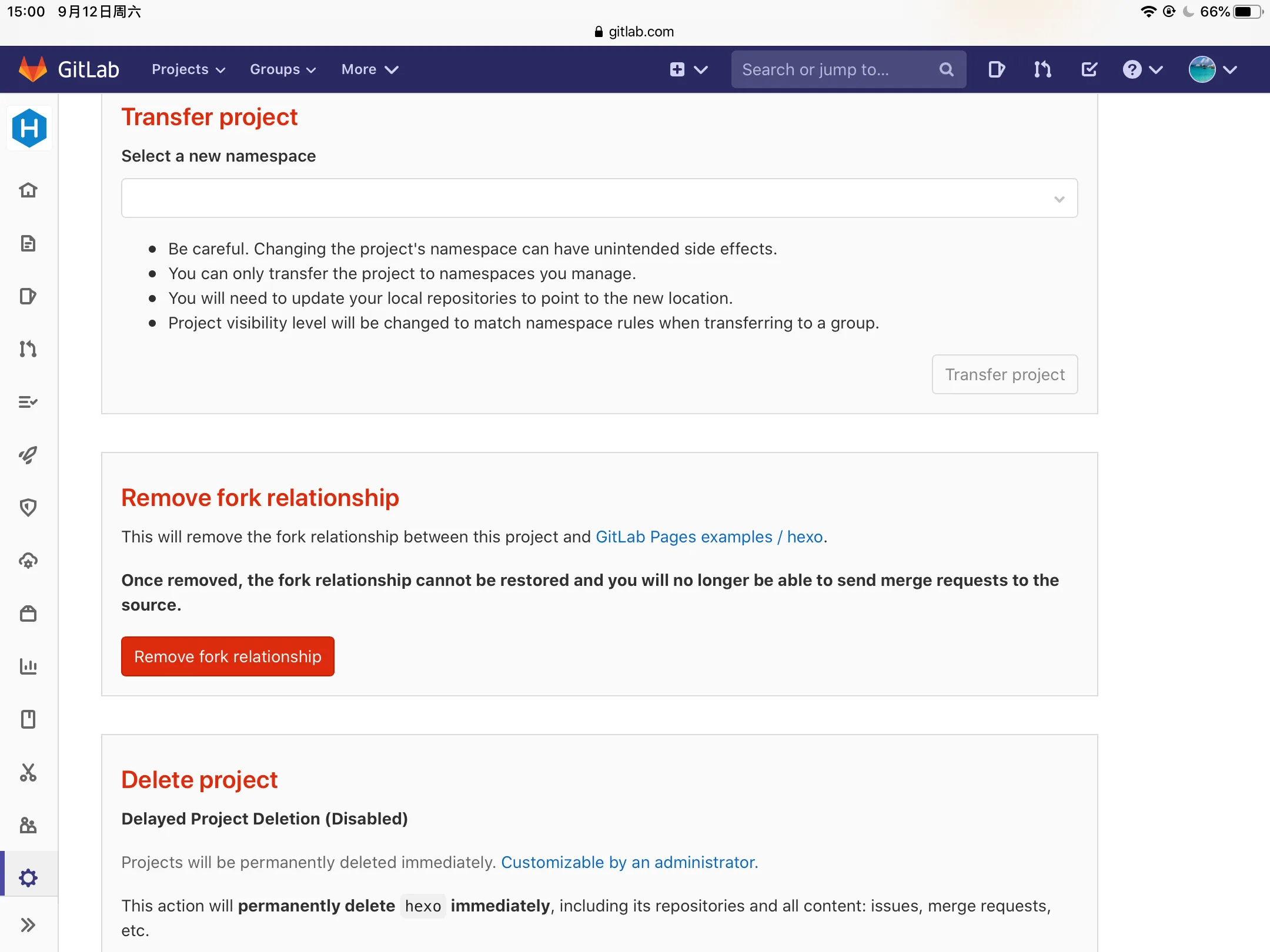
Task: Follow the Customizable by an administrator link
Action: point(629,862)
